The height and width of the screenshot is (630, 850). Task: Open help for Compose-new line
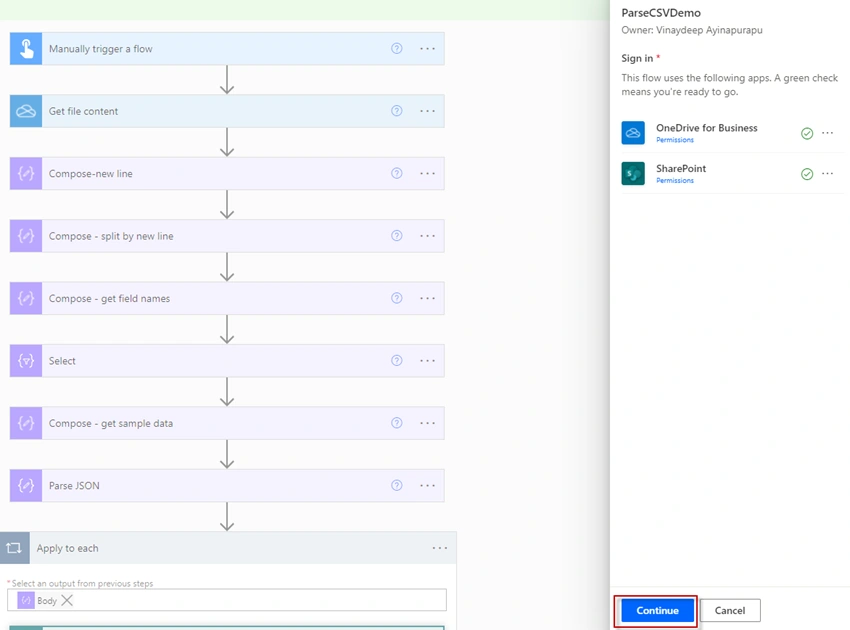coord(397,173)
